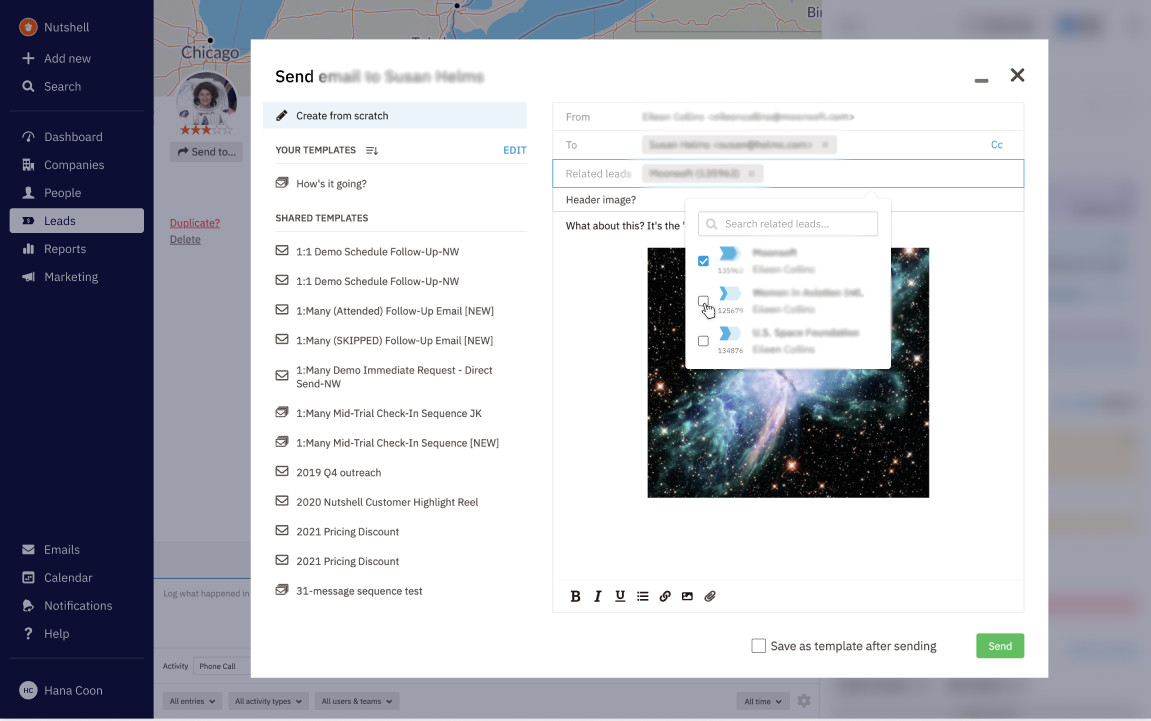Insert a bulleted list into the email
This screenshot has width=1151, height=721.
643,596
